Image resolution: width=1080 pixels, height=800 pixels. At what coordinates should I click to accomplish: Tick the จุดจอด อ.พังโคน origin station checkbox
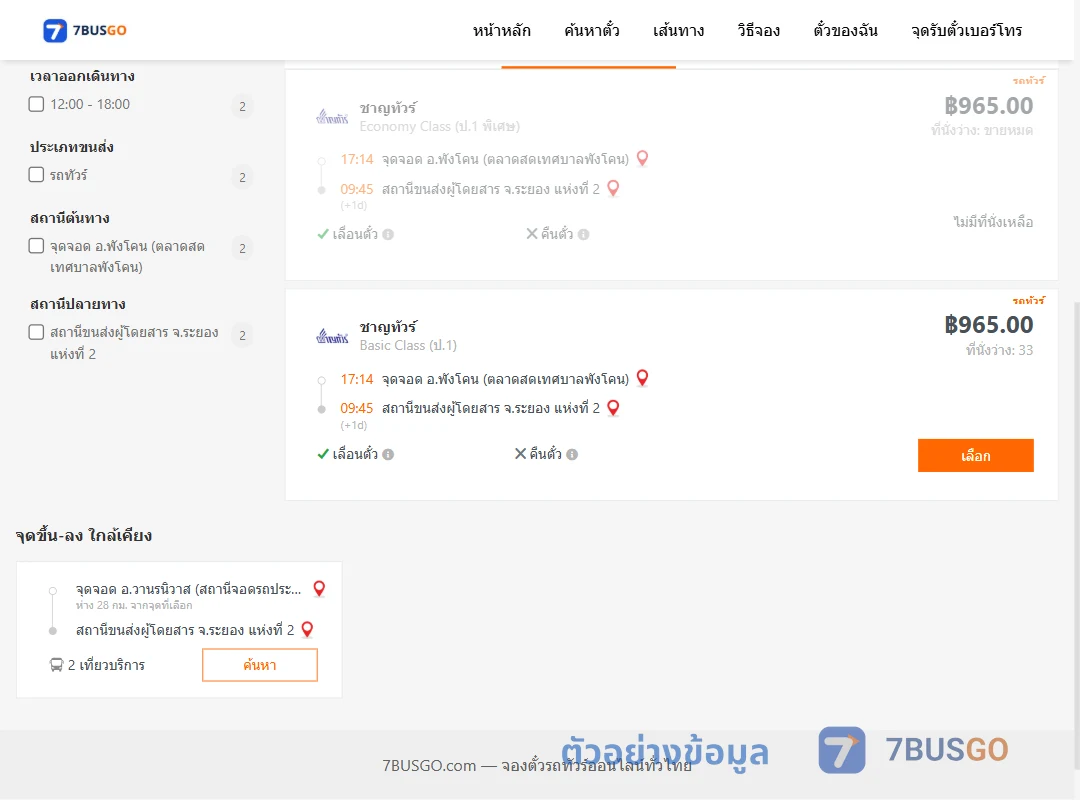click(37, 246)
